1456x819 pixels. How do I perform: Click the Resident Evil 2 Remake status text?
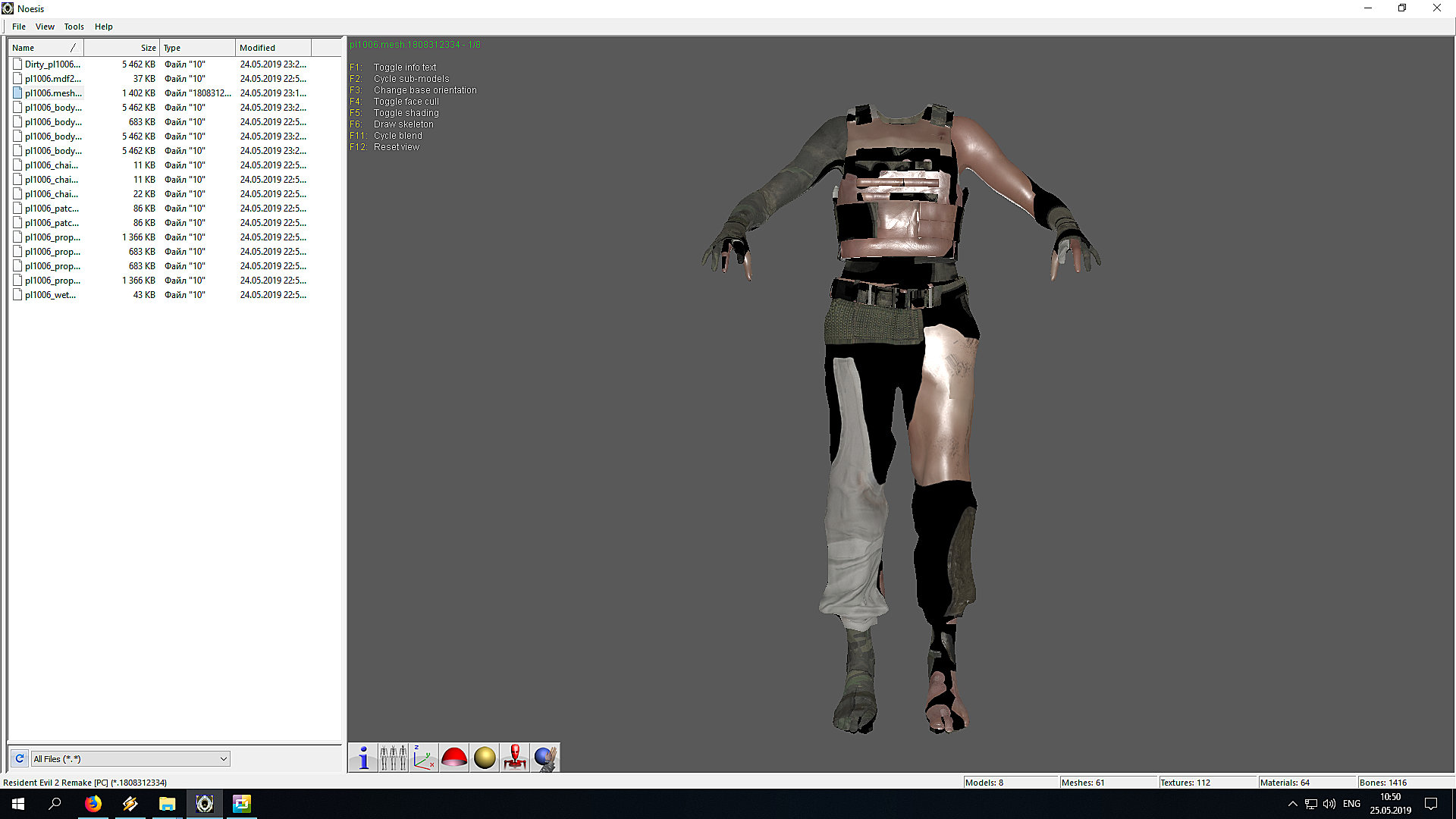pos(85,783)
